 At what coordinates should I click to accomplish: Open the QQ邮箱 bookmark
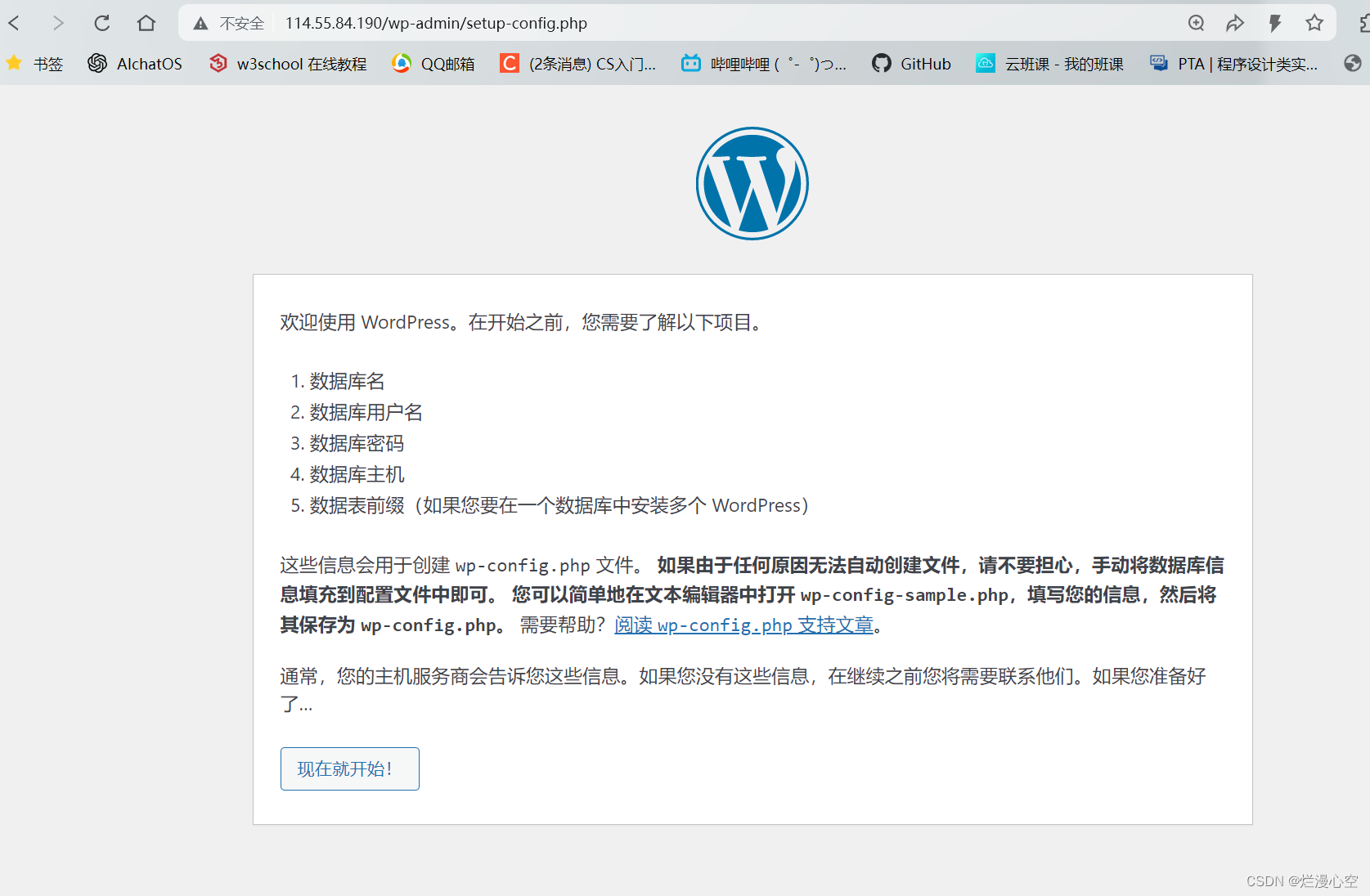tap(433, 63)
